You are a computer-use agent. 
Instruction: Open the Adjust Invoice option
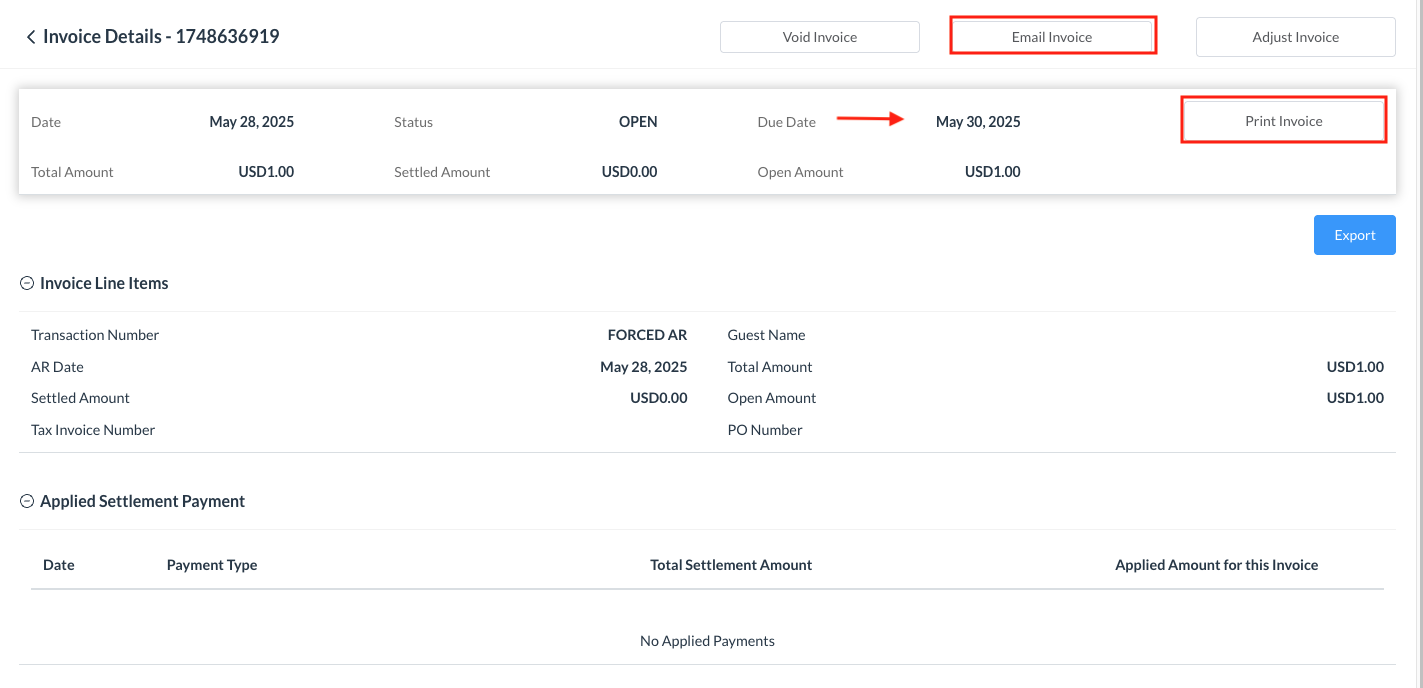click(x=1295, y=37)
